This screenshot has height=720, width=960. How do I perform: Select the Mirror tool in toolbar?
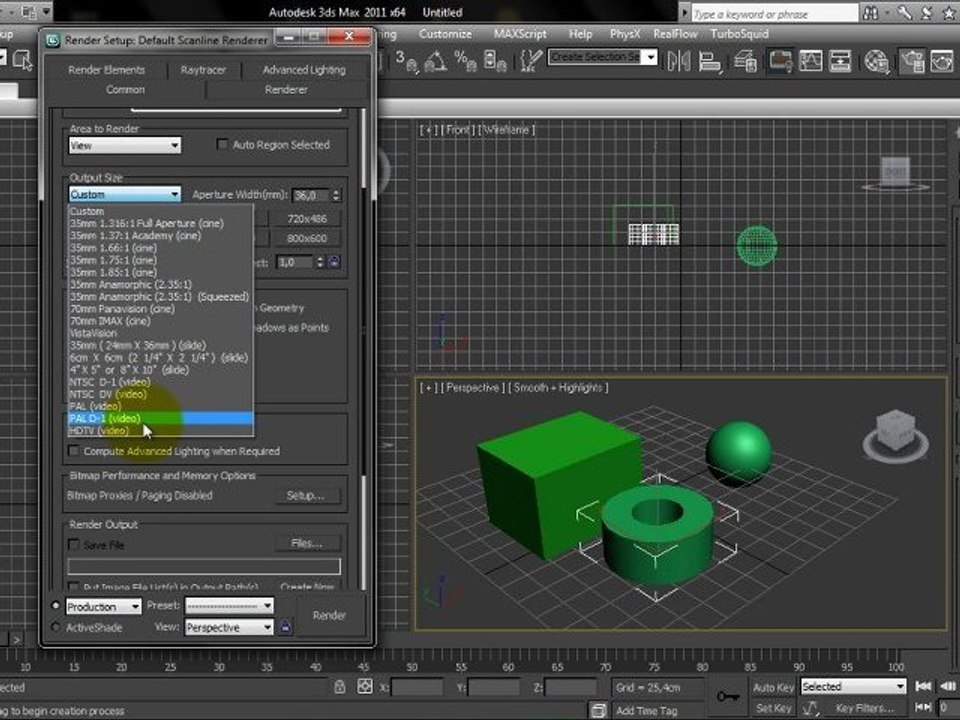pos(678,61)
